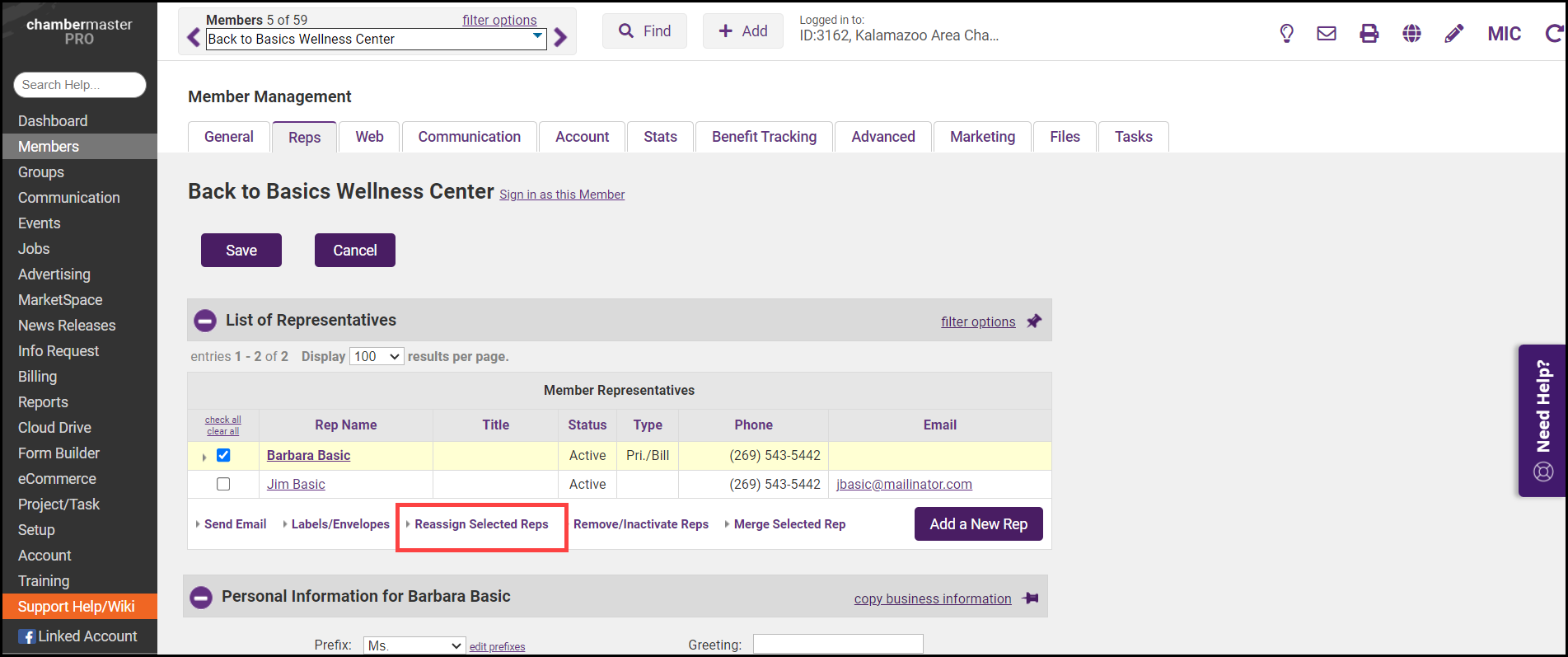Pin the List of Representatives section

pyautogui.click(x=1034, y=321)
